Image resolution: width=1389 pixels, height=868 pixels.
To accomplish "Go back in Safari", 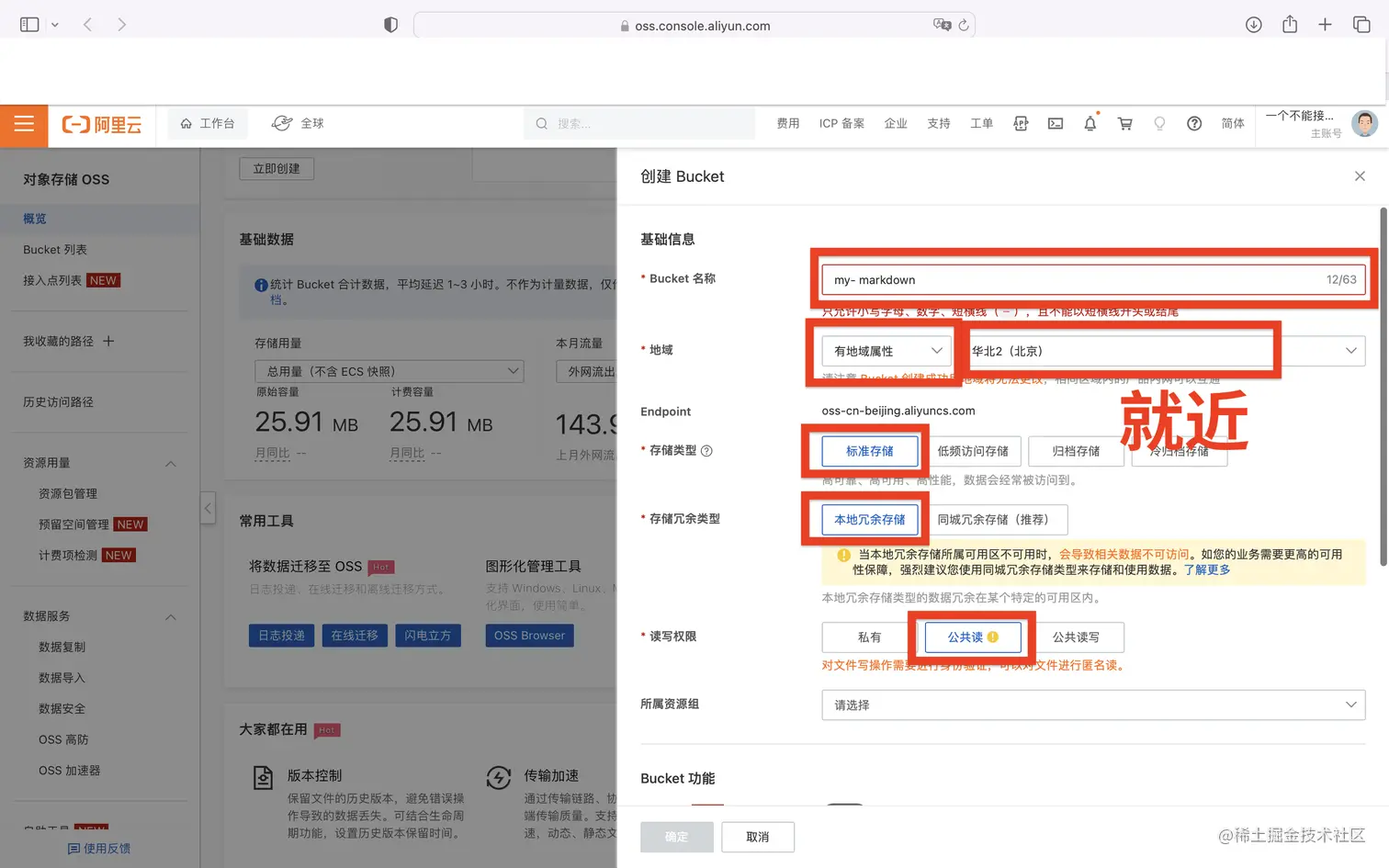I will coord(87,25).
